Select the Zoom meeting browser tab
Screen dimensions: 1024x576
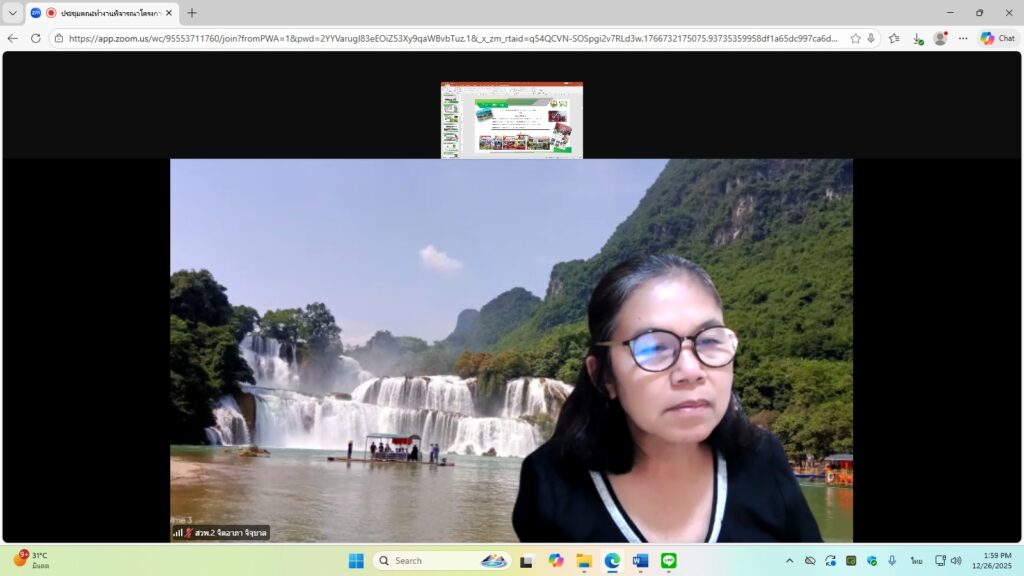100,13
